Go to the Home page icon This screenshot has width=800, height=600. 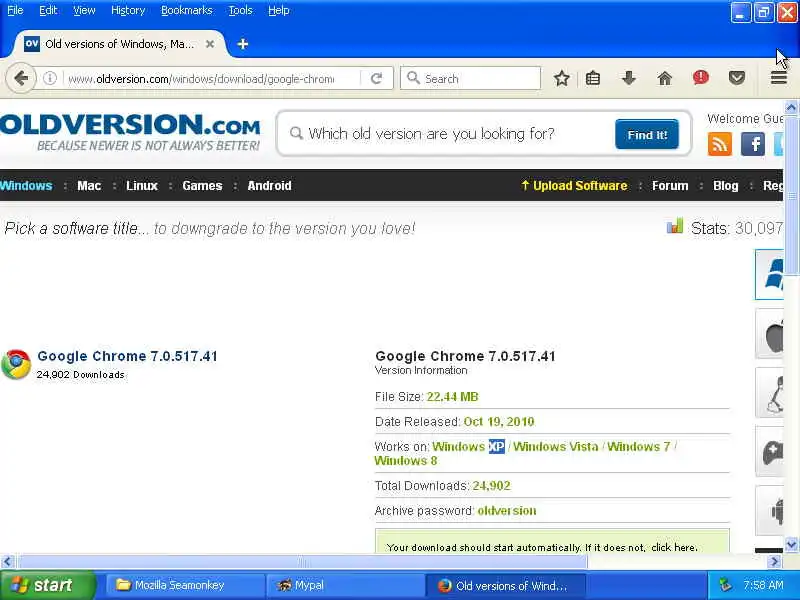point(664,78)
